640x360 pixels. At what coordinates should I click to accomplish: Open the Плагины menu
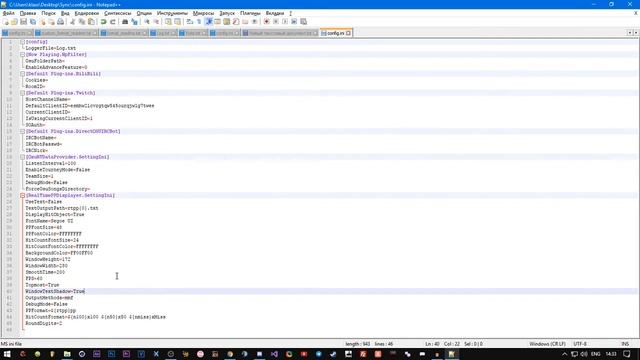click(x=250, y=13)
